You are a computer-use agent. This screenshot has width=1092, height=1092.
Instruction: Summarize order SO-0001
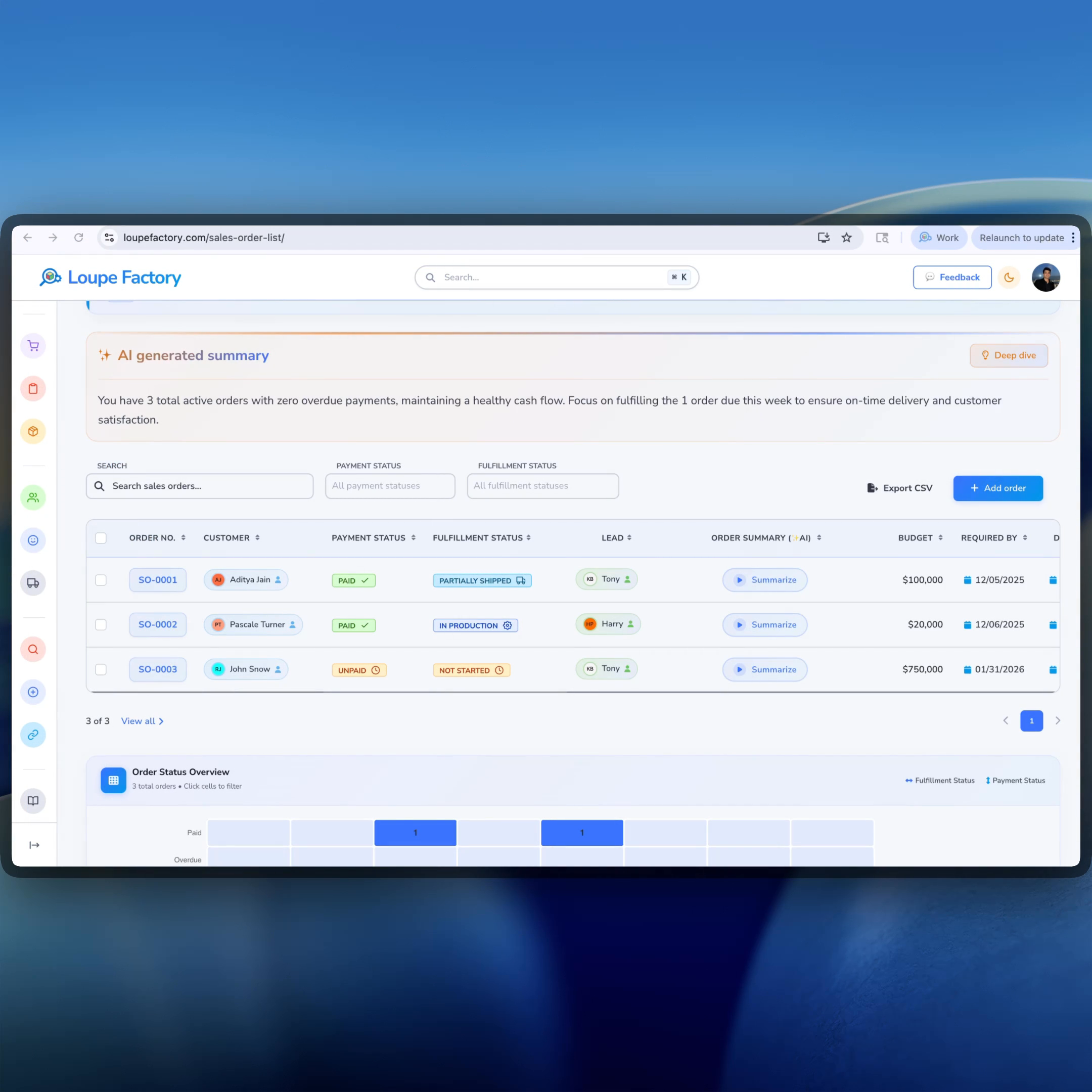click(x=765, y=580)
